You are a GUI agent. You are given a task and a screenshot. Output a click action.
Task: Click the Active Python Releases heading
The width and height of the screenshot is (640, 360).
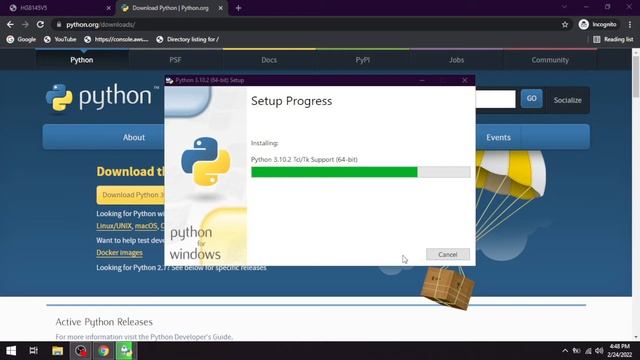click(104, 322)
